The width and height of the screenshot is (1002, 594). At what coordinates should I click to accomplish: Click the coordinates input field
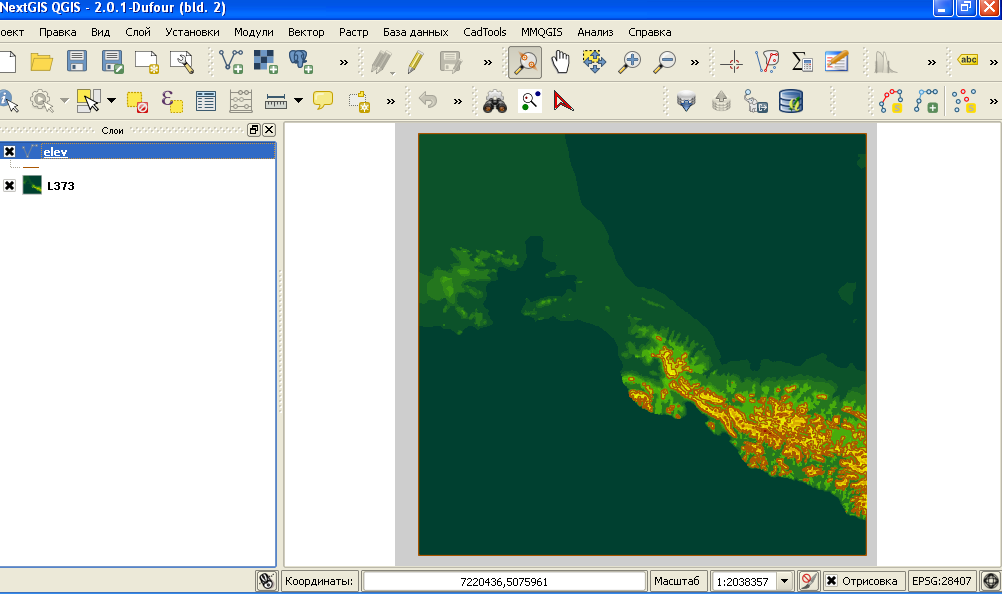point(504,581)
